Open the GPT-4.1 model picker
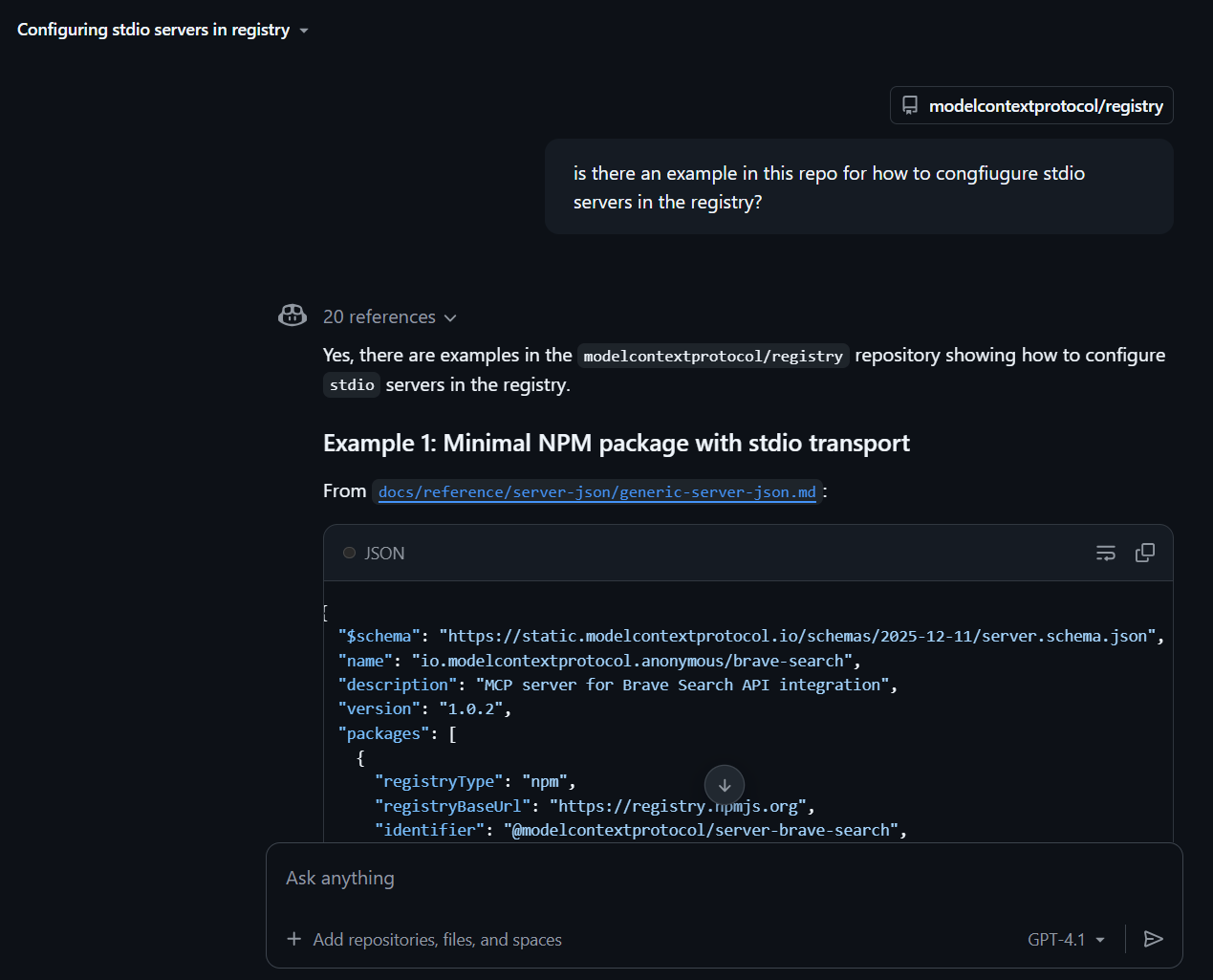This screenshot has width=1213, height=980. point(1066,939)
